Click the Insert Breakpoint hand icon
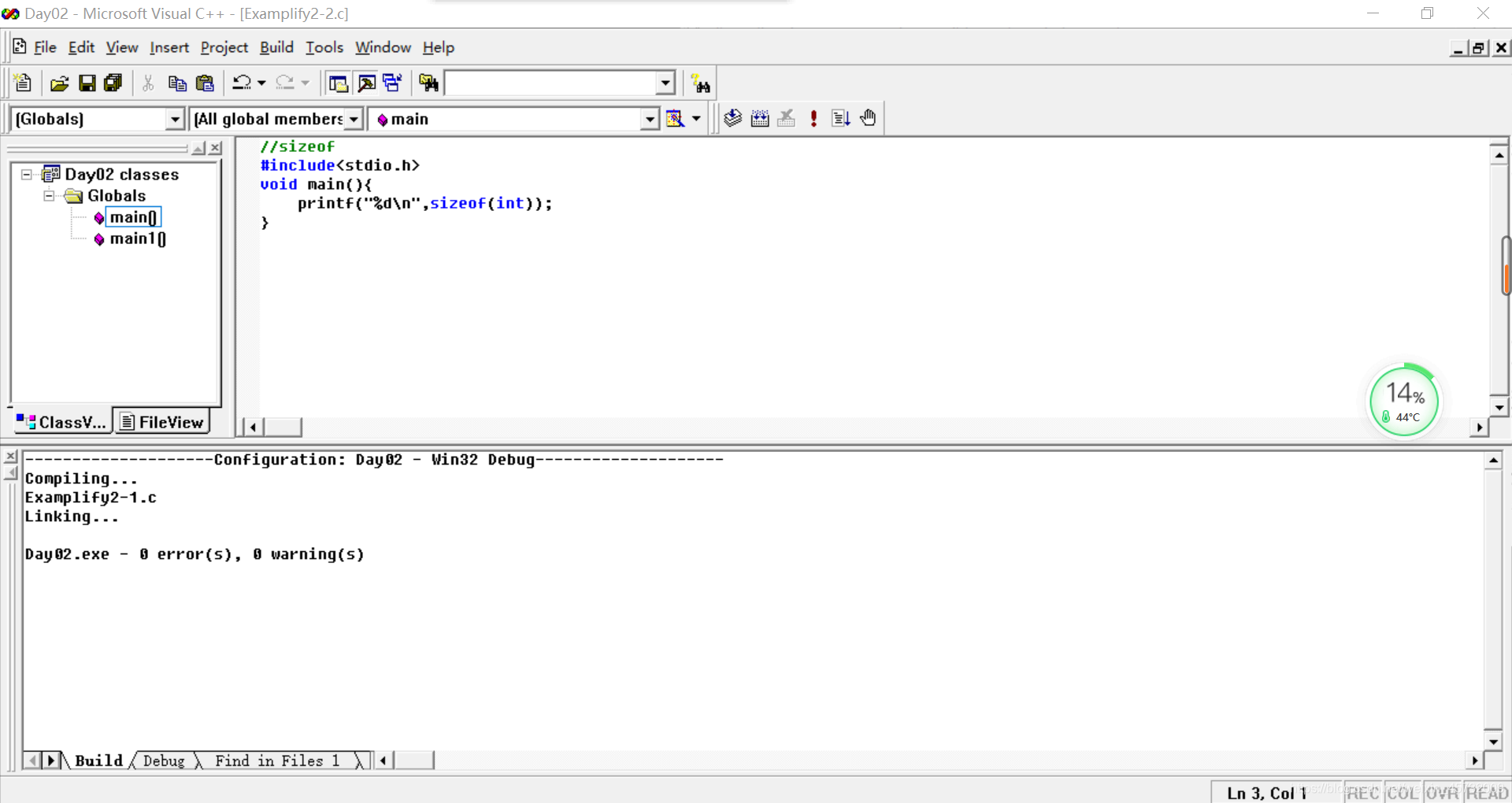This screenshot has width=1512, height=803. (x=868, y=118)
